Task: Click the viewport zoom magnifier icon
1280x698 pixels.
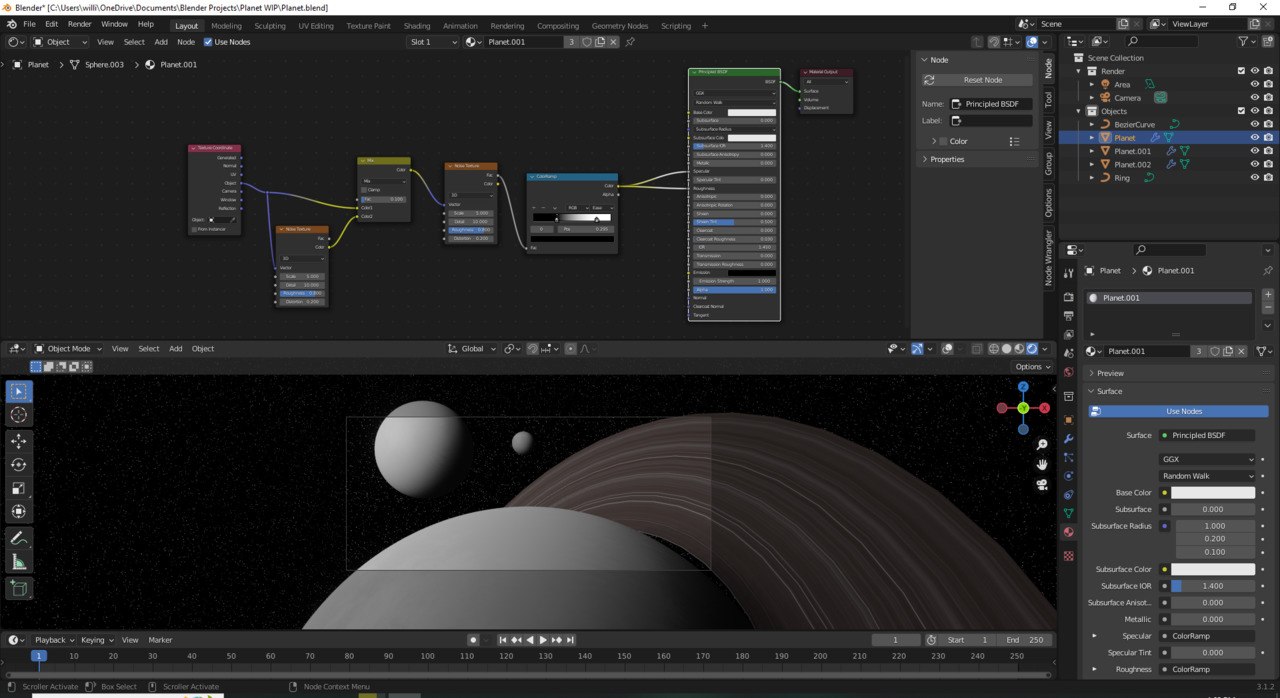Action: tap(1042, 444)
